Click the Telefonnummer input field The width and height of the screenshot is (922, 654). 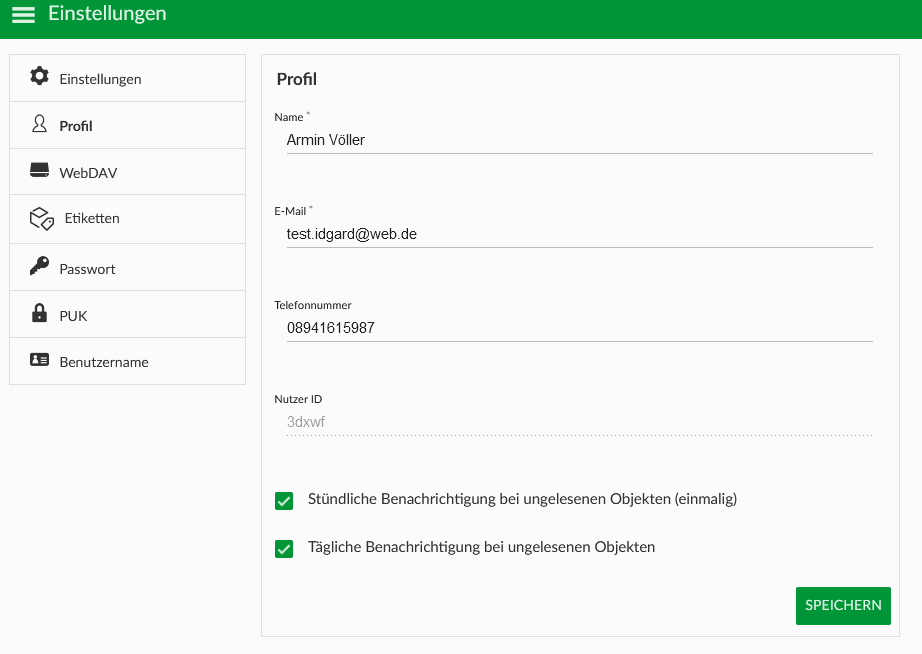tap(580, 328)
